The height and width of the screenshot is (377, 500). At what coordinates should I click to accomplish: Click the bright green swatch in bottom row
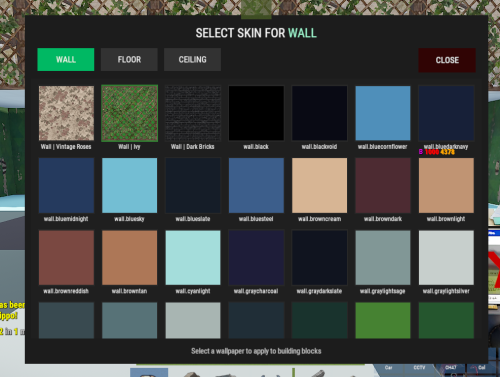click(383, 320)
